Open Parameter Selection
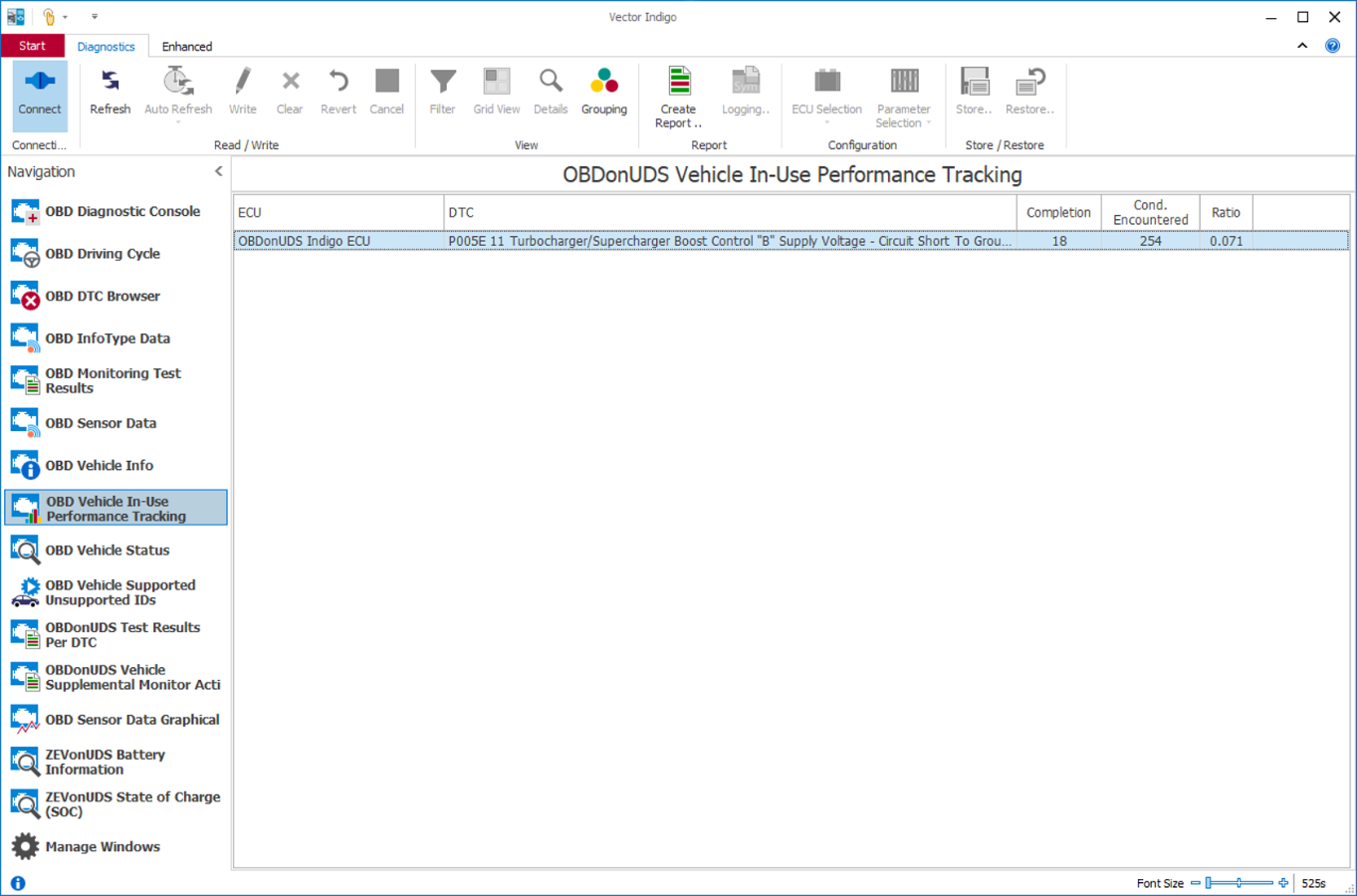 [904, 96]
